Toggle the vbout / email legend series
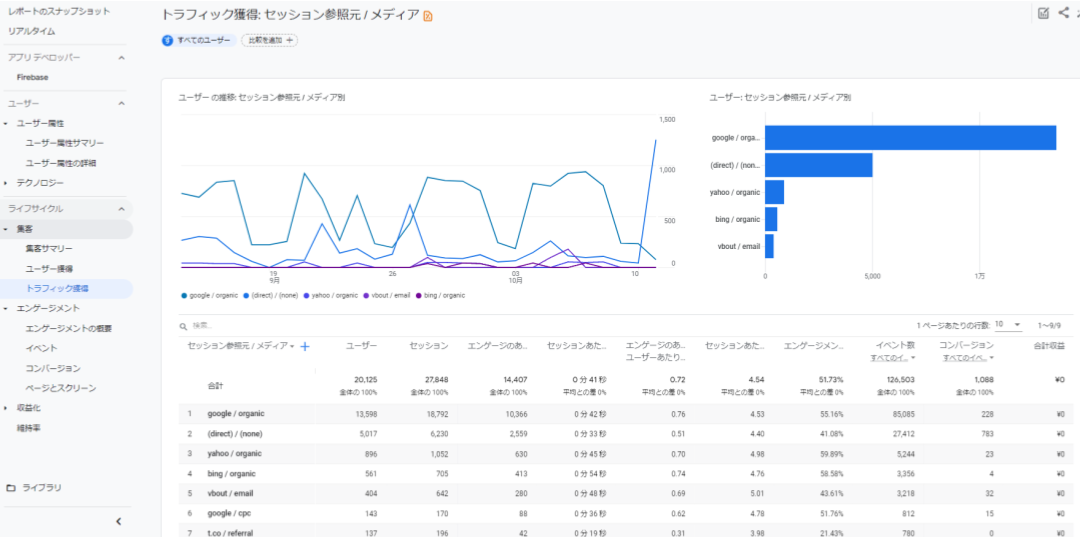The height and width of the screenshot is (537, 1081). [390, 295]
